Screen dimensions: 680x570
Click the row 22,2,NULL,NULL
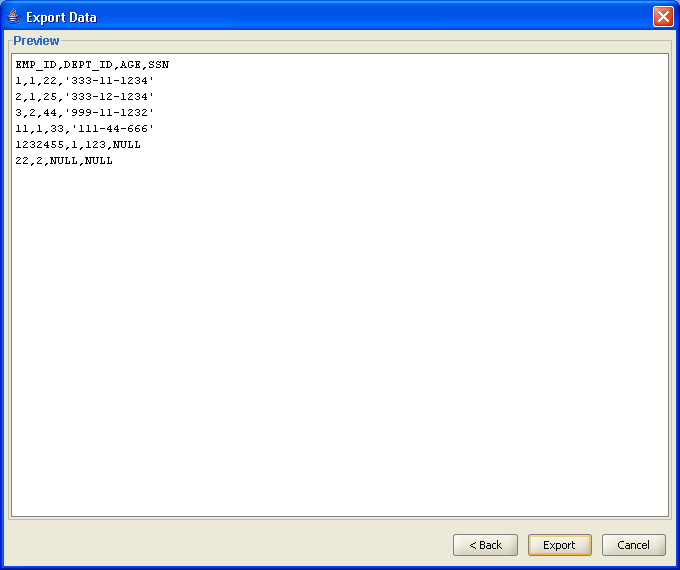(x=64, y=161)
